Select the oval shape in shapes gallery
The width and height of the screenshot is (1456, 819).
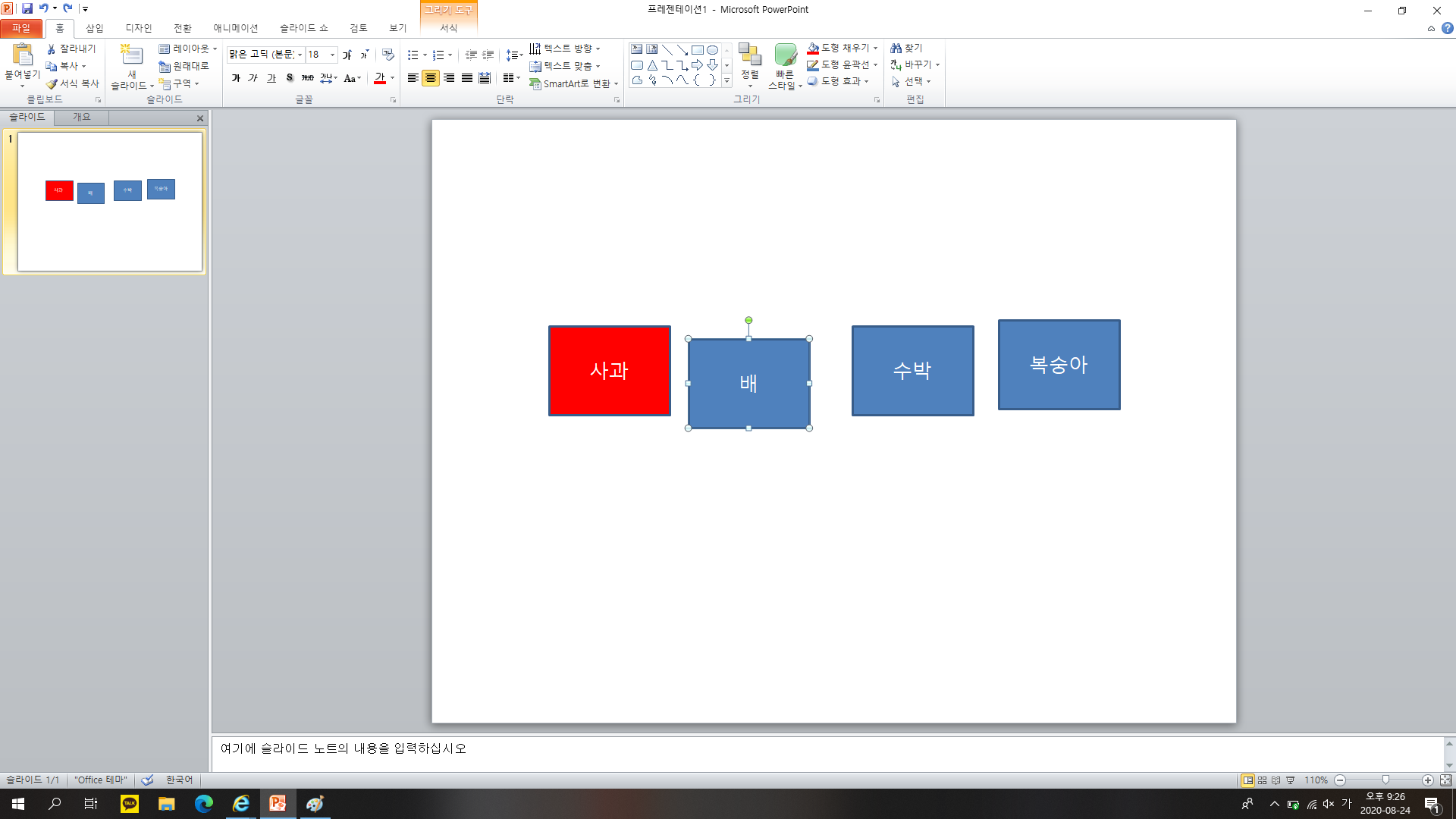[x=712, y=50]
